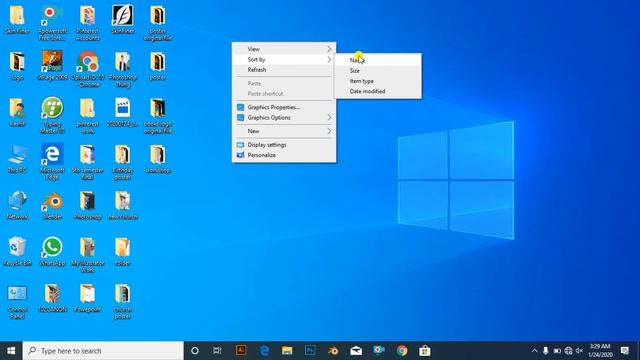Select the workshop folder
Image resolution: width=640 pixels, height=360 pixels.
(x=158, y=158)
